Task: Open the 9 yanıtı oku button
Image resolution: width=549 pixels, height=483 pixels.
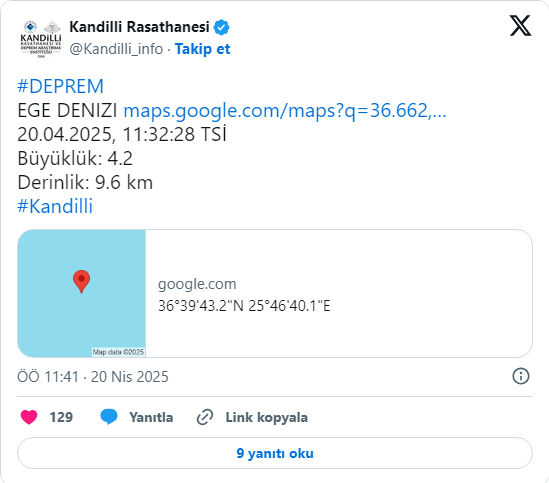Action: (275, 453)
